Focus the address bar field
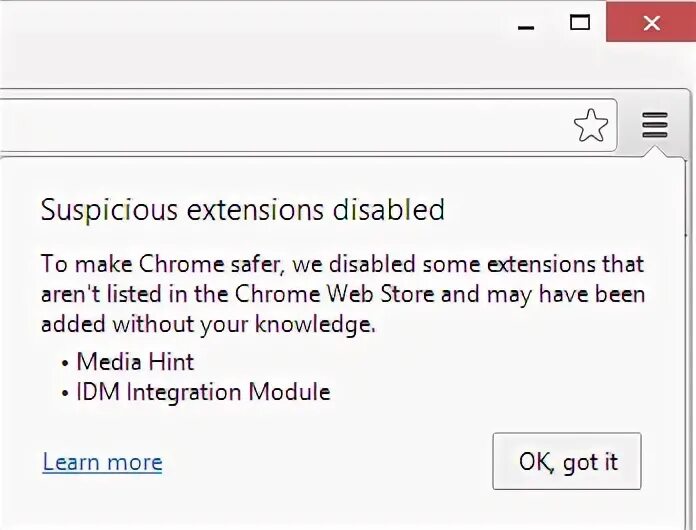Screen dimensions: 696x530 point(280,125)
